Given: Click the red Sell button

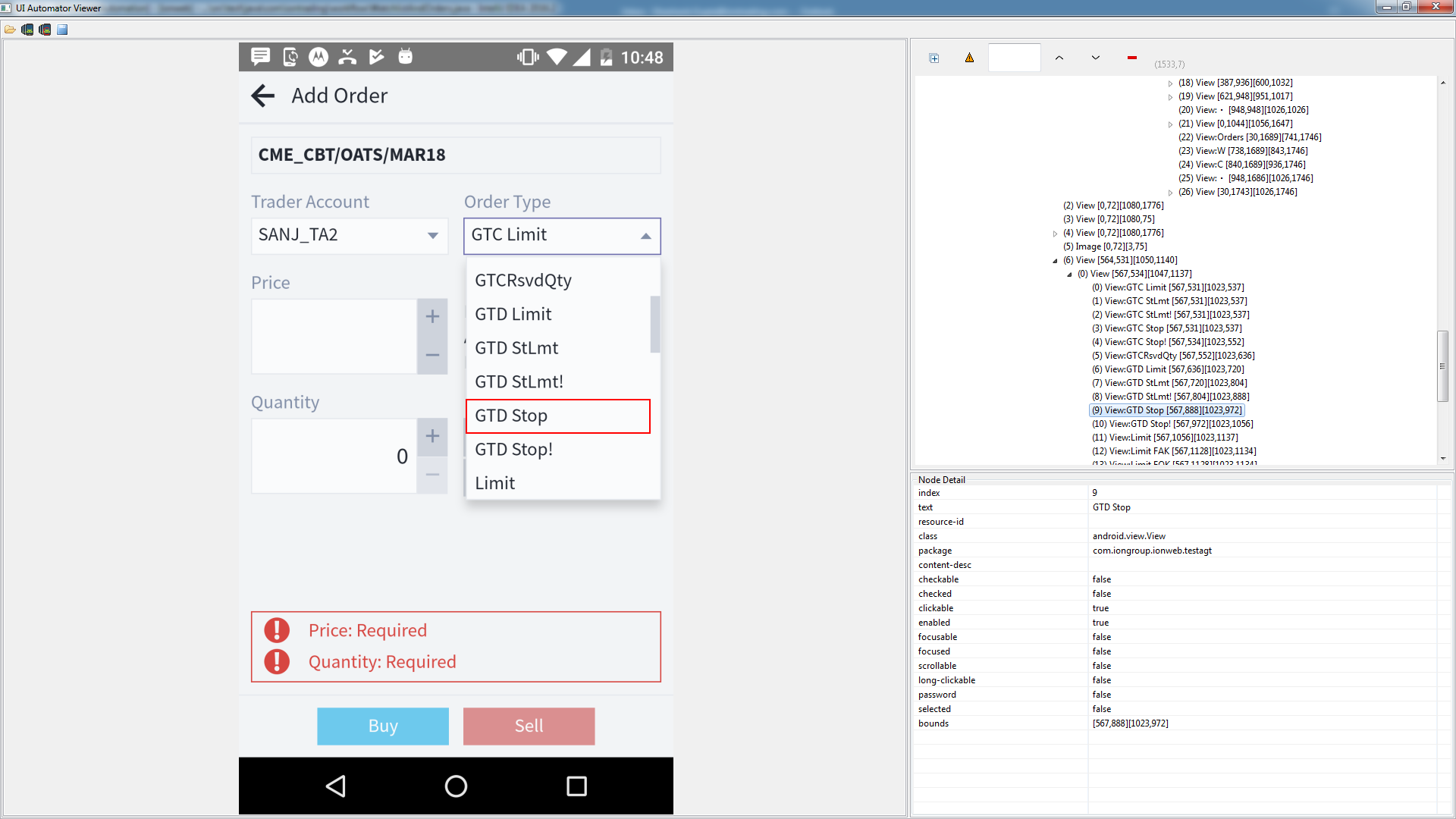Looking at the screenshot, I should (x=529, y=726).
